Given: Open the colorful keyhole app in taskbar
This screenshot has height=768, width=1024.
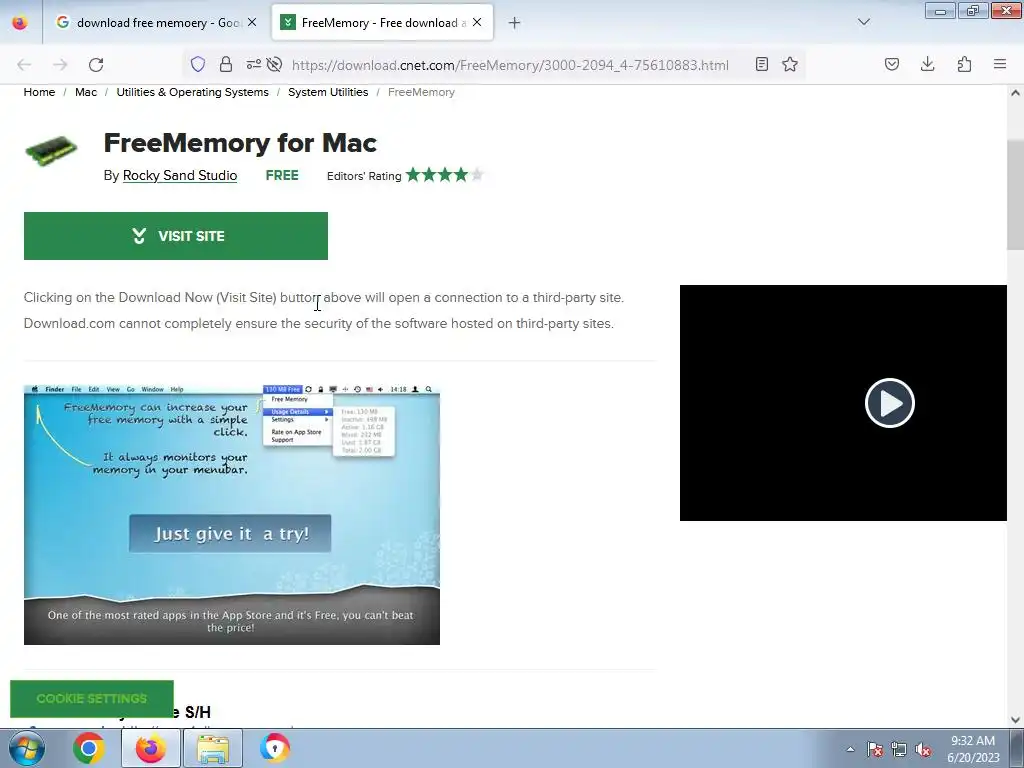Looking at the screenshot, I should pyautogui.click(x=275, y=748).
